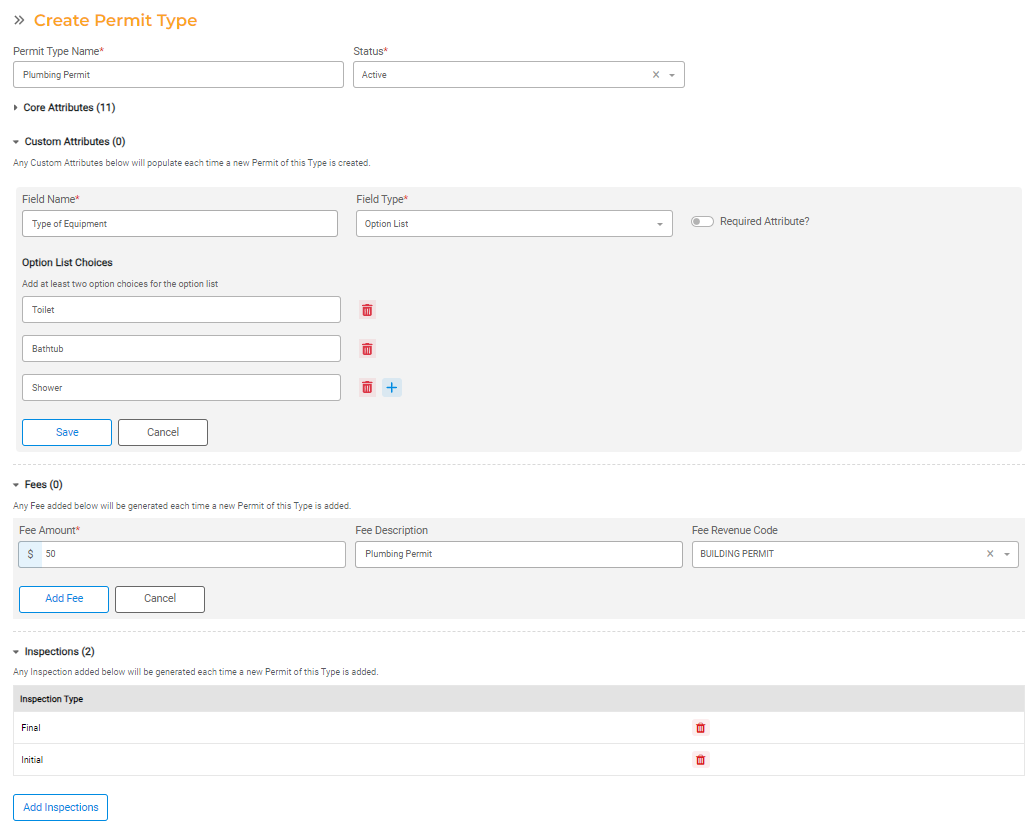This screenshot has height=830, width=1036.
Task: Collapse the Custom Attributes section
Action: click(16, 141)
